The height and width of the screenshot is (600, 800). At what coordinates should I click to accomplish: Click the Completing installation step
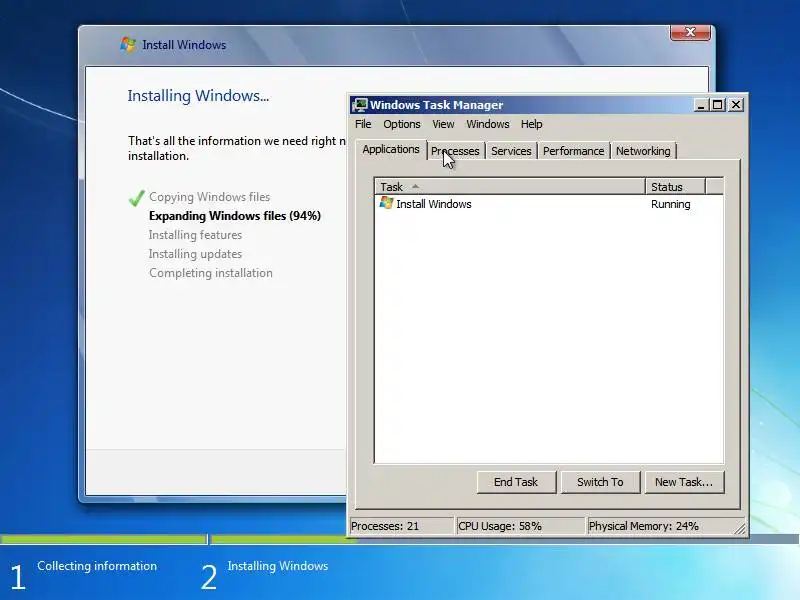(211, 273)
